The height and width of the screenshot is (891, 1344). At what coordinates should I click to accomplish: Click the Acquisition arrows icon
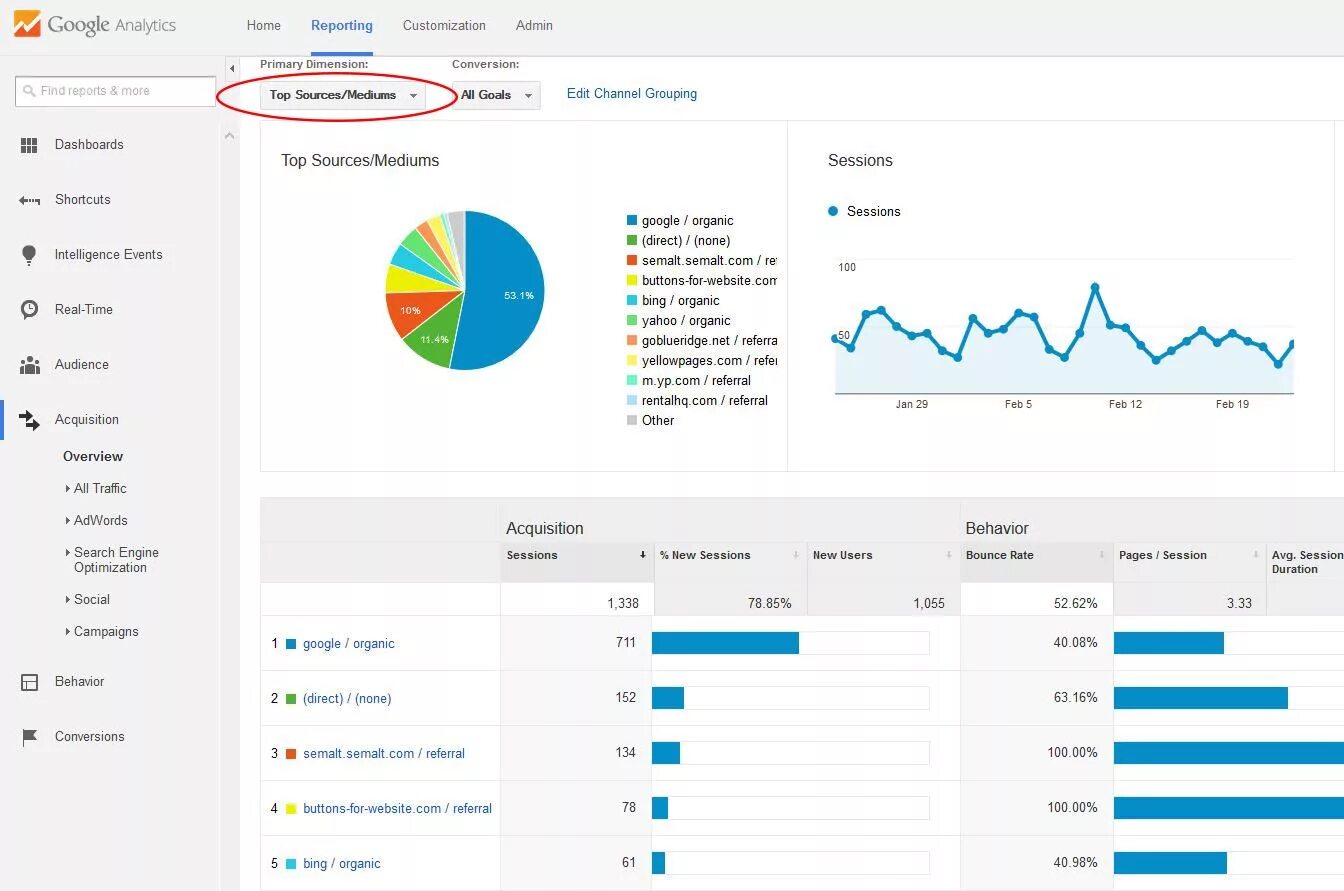click(x=29, y=420)
